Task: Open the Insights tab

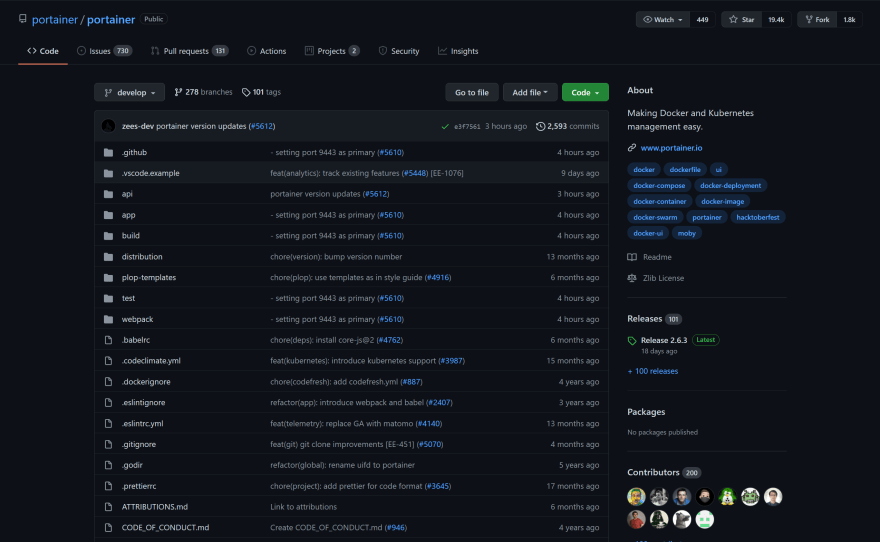Action: [459, 51]
